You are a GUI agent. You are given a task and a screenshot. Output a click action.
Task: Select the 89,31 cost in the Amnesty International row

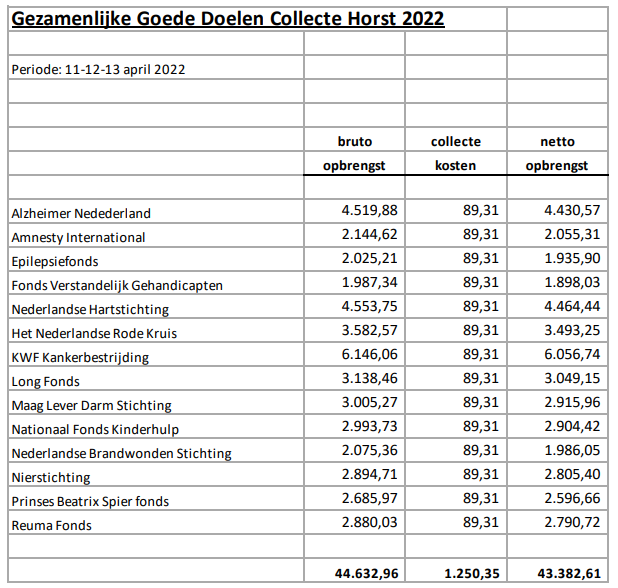pyautogui.click(x=481, y=234)
